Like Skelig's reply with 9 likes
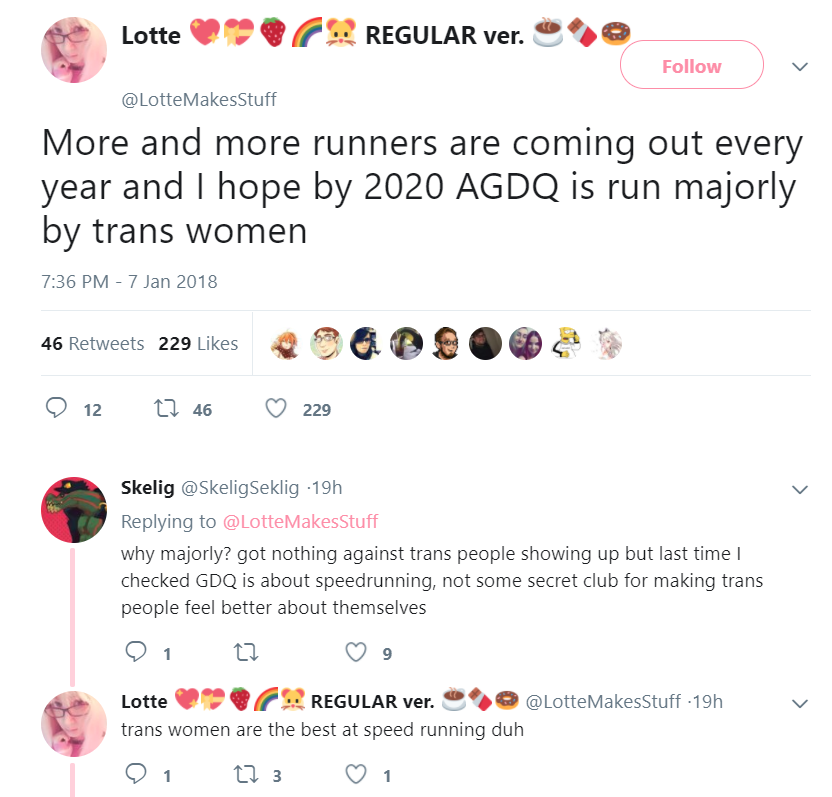 [x=356, y=653]
